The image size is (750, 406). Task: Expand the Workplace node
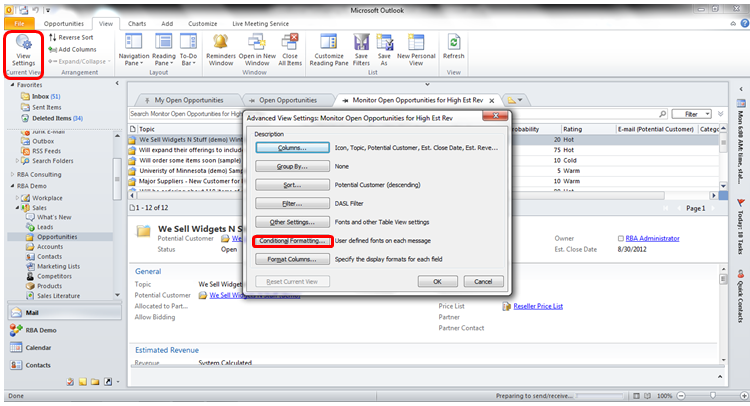18,198
